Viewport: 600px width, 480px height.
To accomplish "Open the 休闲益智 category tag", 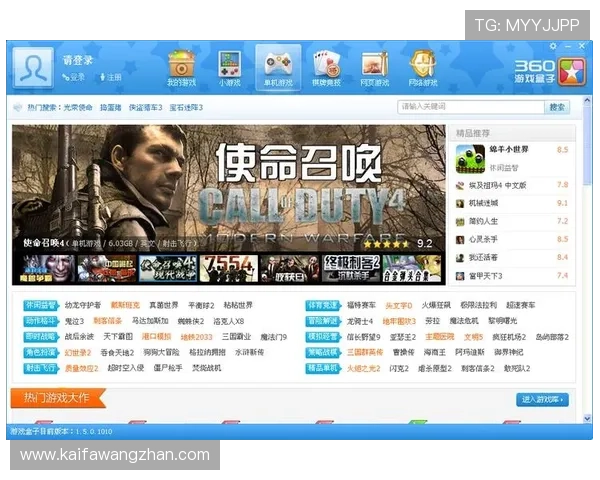I will coord(41,305).
